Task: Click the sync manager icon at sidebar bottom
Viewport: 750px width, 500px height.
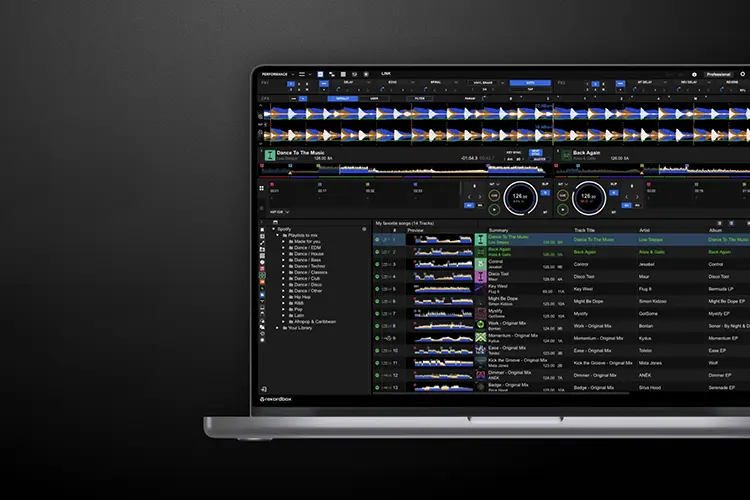Action: (264, 389)
